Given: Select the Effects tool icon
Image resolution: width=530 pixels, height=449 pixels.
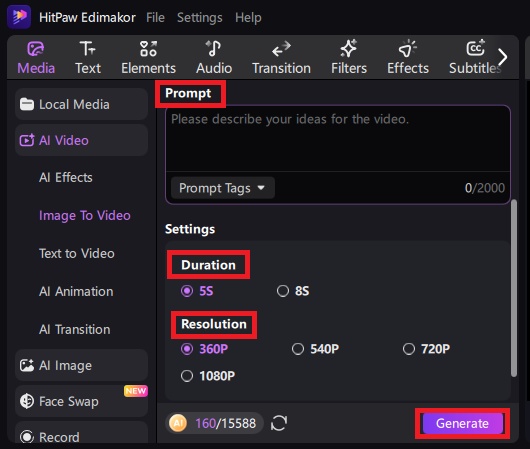Looking at the screenshot, I should 408,48.
